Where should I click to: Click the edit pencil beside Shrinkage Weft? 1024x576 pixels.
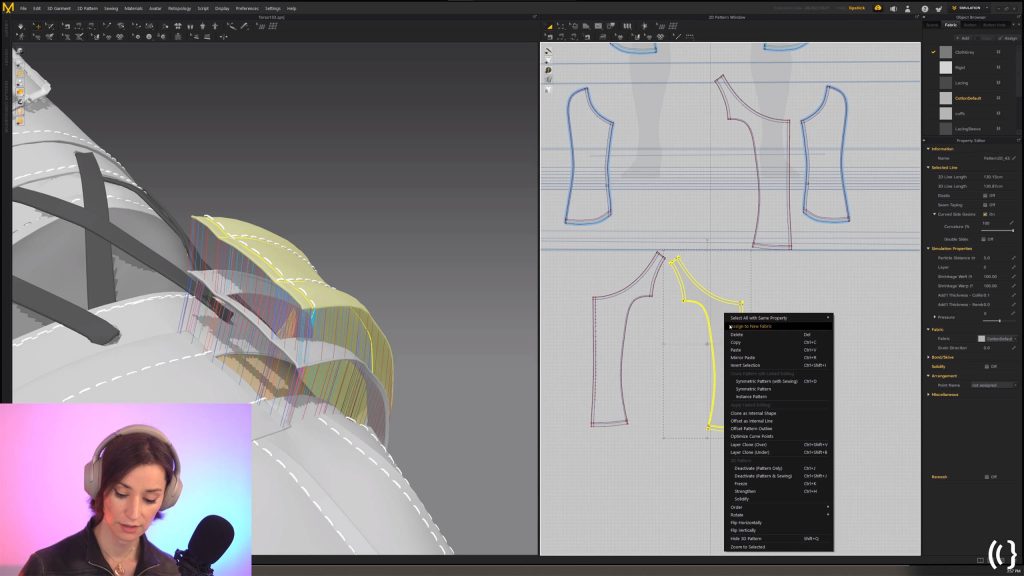1014,276
